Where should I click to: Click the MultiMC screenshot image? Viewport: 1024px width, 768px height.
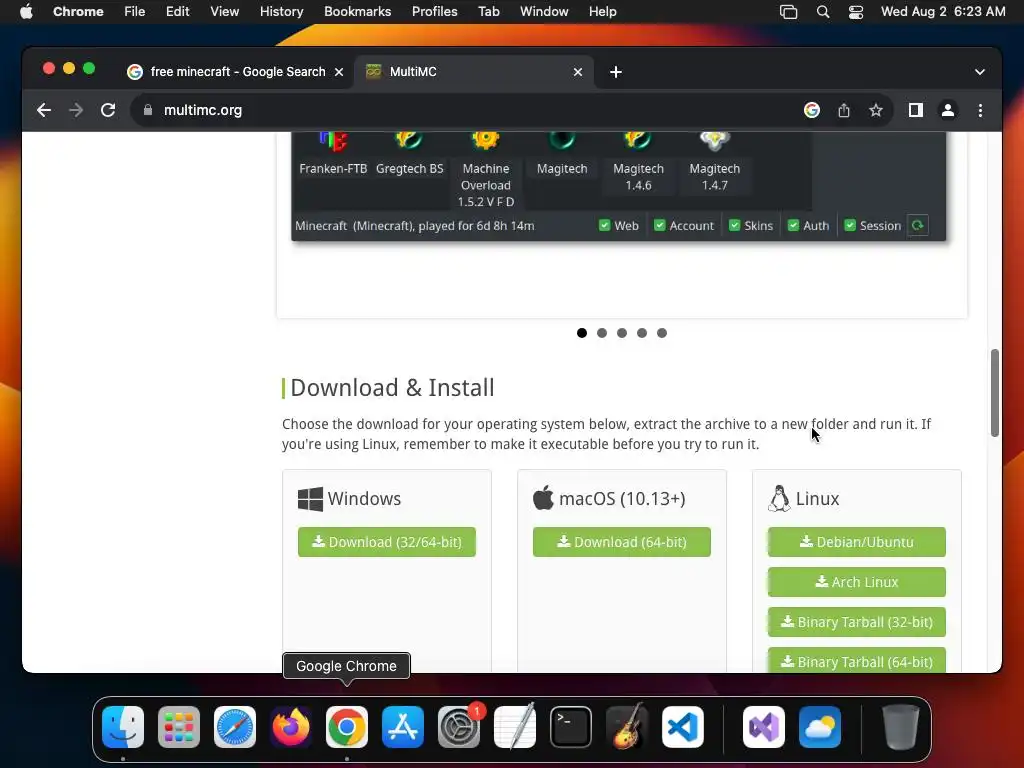(x=618, y=186)
